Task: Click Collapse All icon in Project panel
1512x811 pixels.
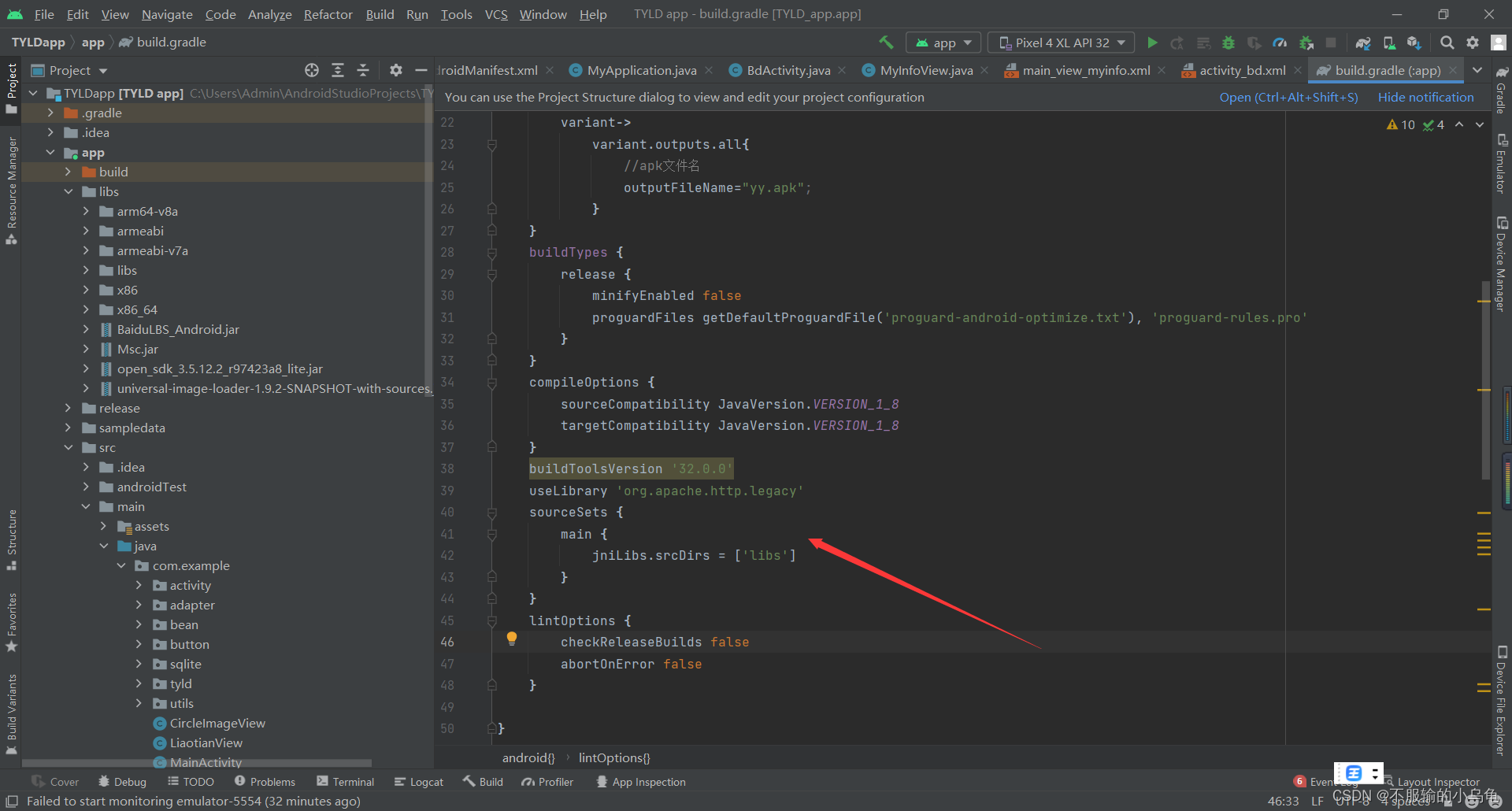Action: tap(363, 70)
